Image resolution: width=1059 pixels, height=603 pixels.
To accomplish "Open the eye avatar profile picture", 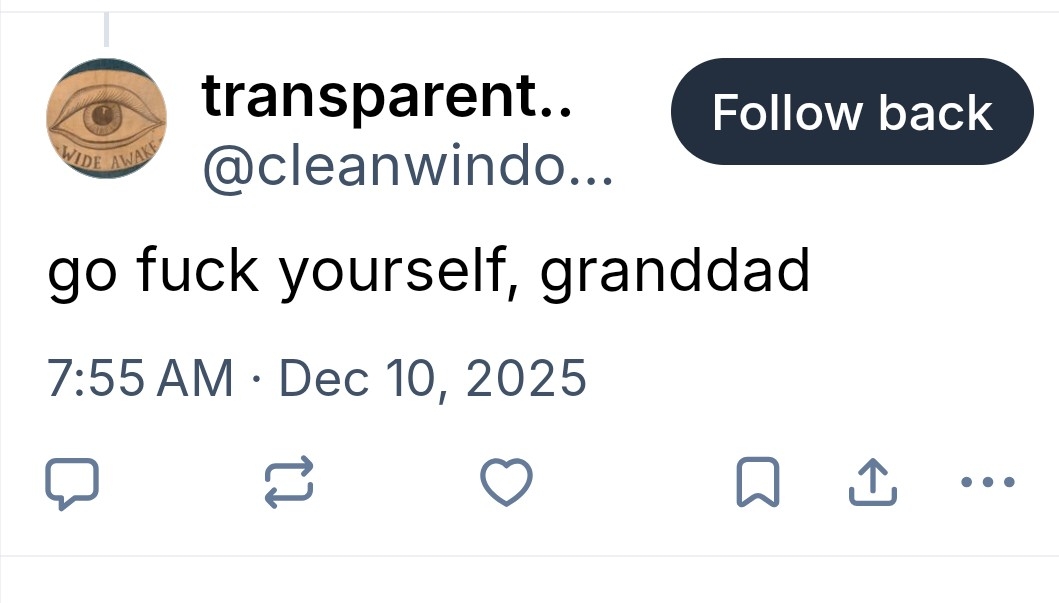I will 106,119.
